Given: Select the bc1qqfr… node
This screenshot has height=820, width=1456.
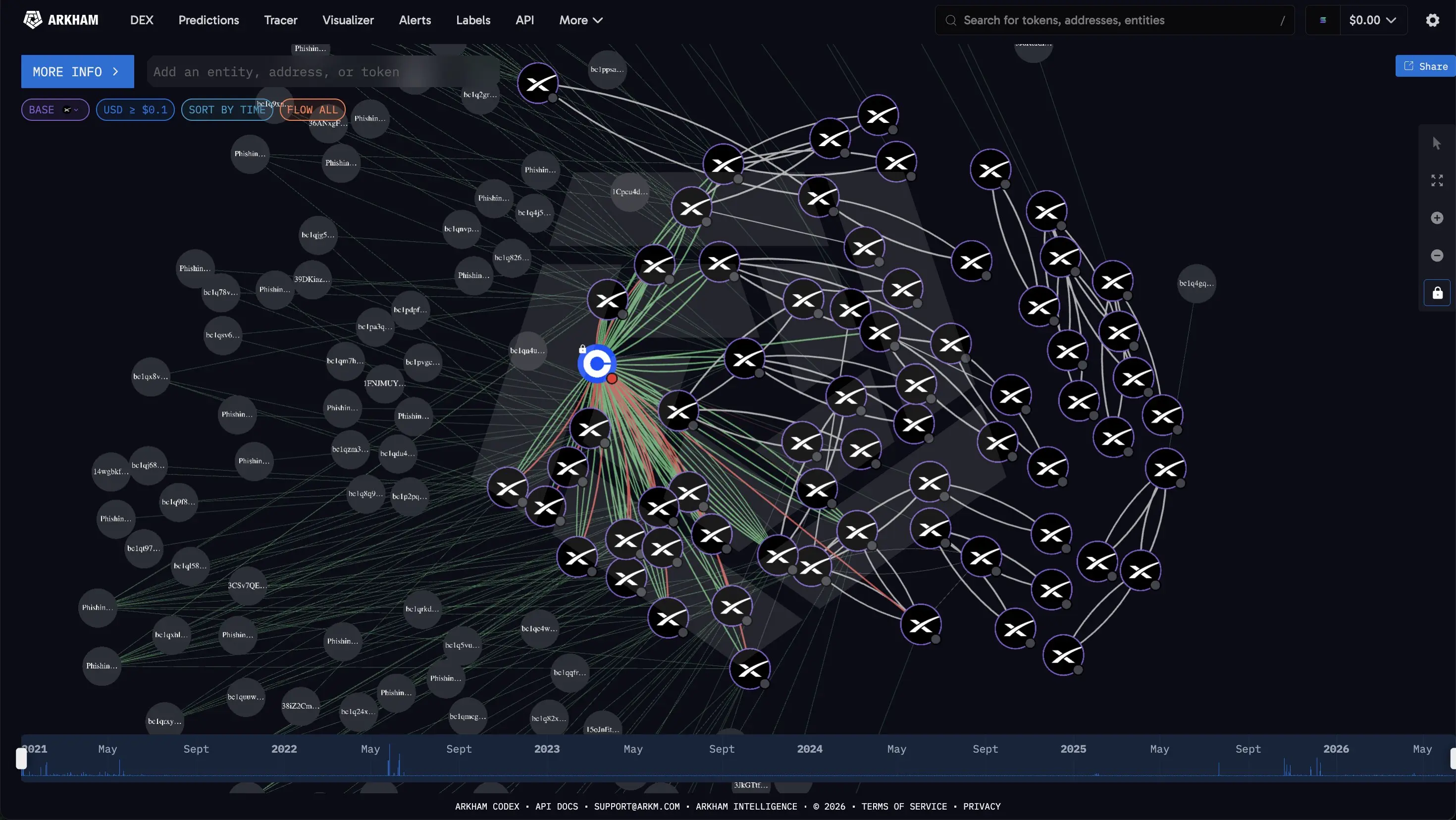Looking at the screenshot, I should 570,672.
